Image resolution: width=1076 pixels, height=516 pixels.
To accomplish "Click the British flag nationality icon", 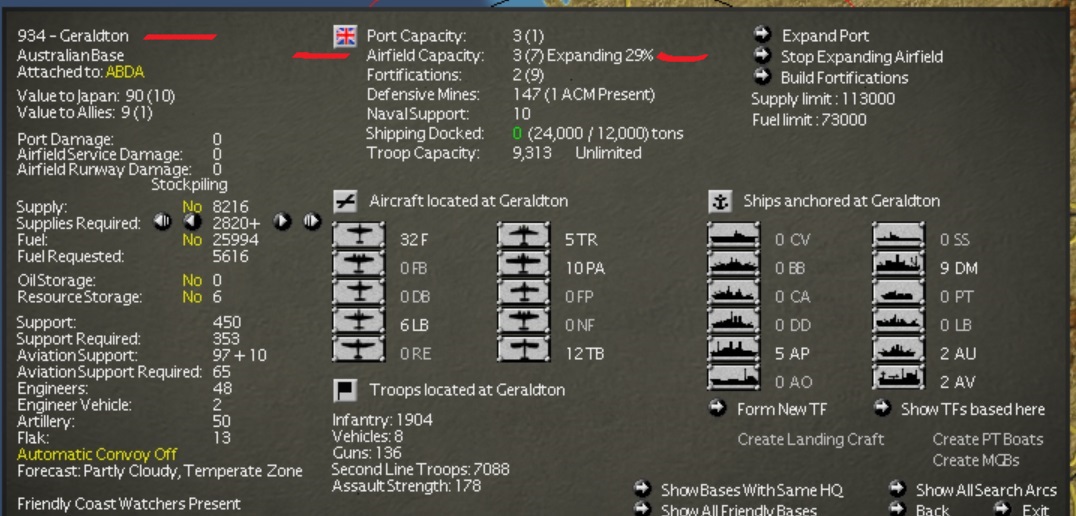I will (x=345, y=36).
